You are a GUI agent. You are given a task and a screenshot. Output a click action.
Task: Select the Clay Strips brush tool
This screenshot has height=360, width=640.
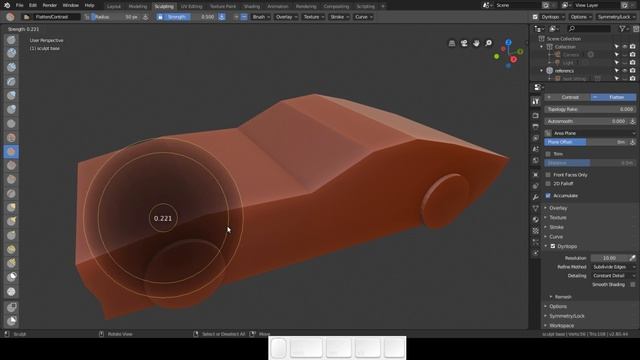11,67
